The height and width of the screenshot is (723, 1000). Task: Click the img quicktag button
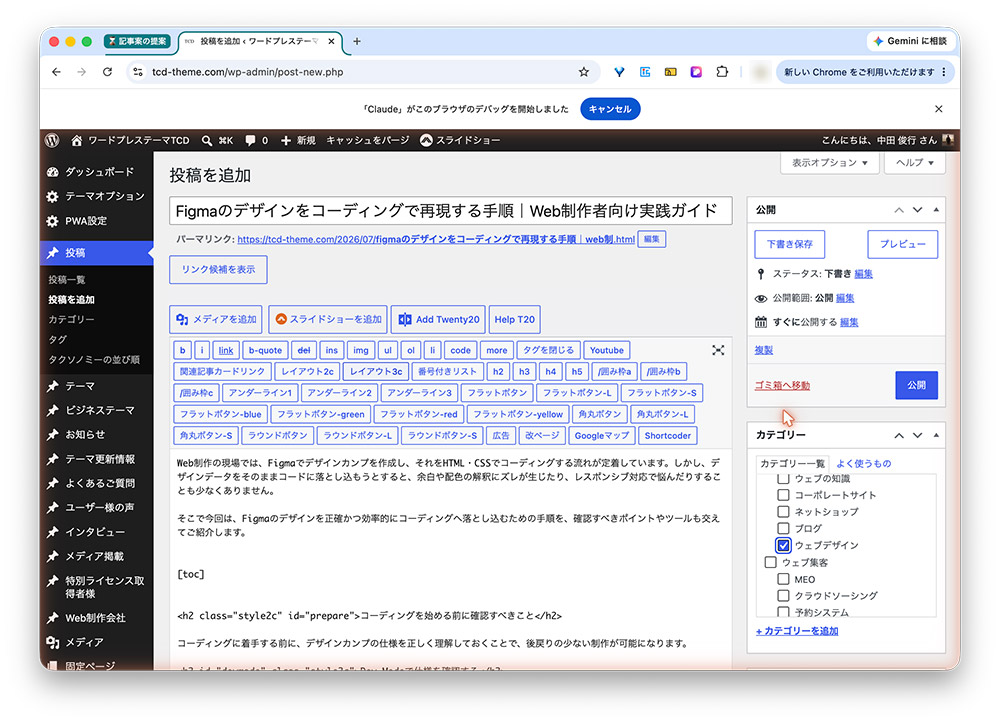coord(360,350)
